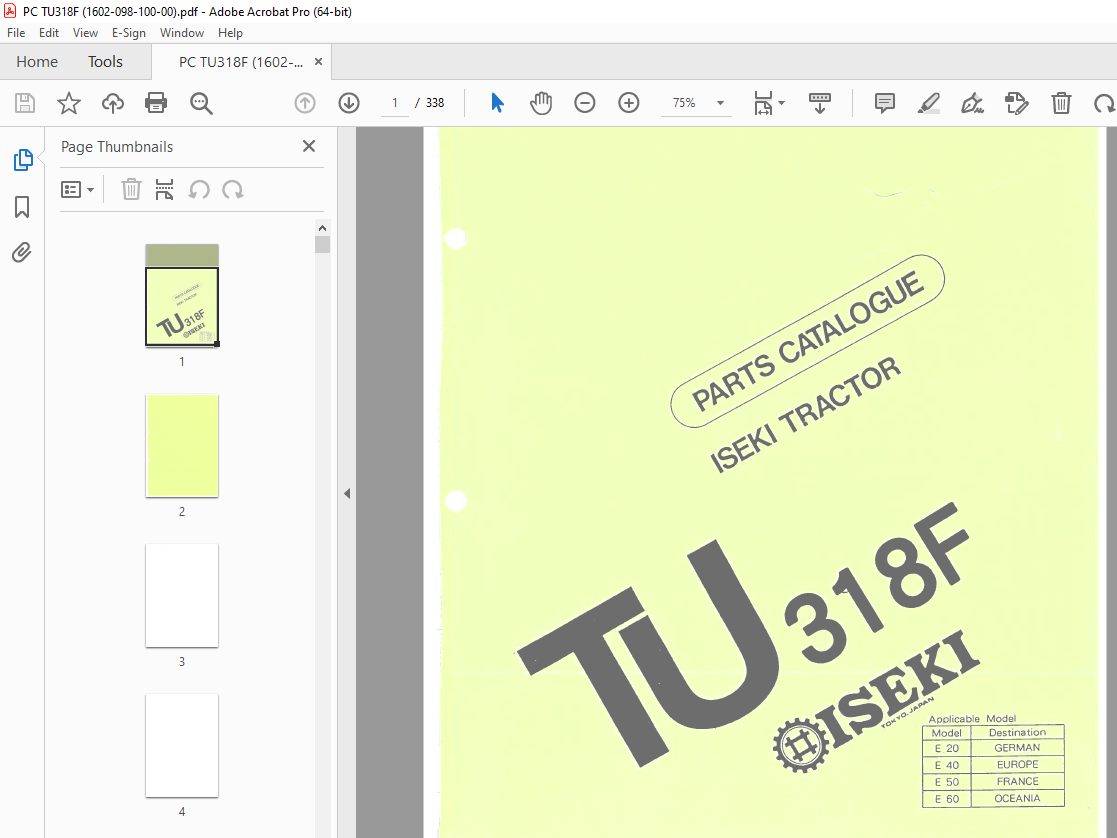Switch to the Tools tab
This screenshot has width=1117, height=838.
coord(105,62)
